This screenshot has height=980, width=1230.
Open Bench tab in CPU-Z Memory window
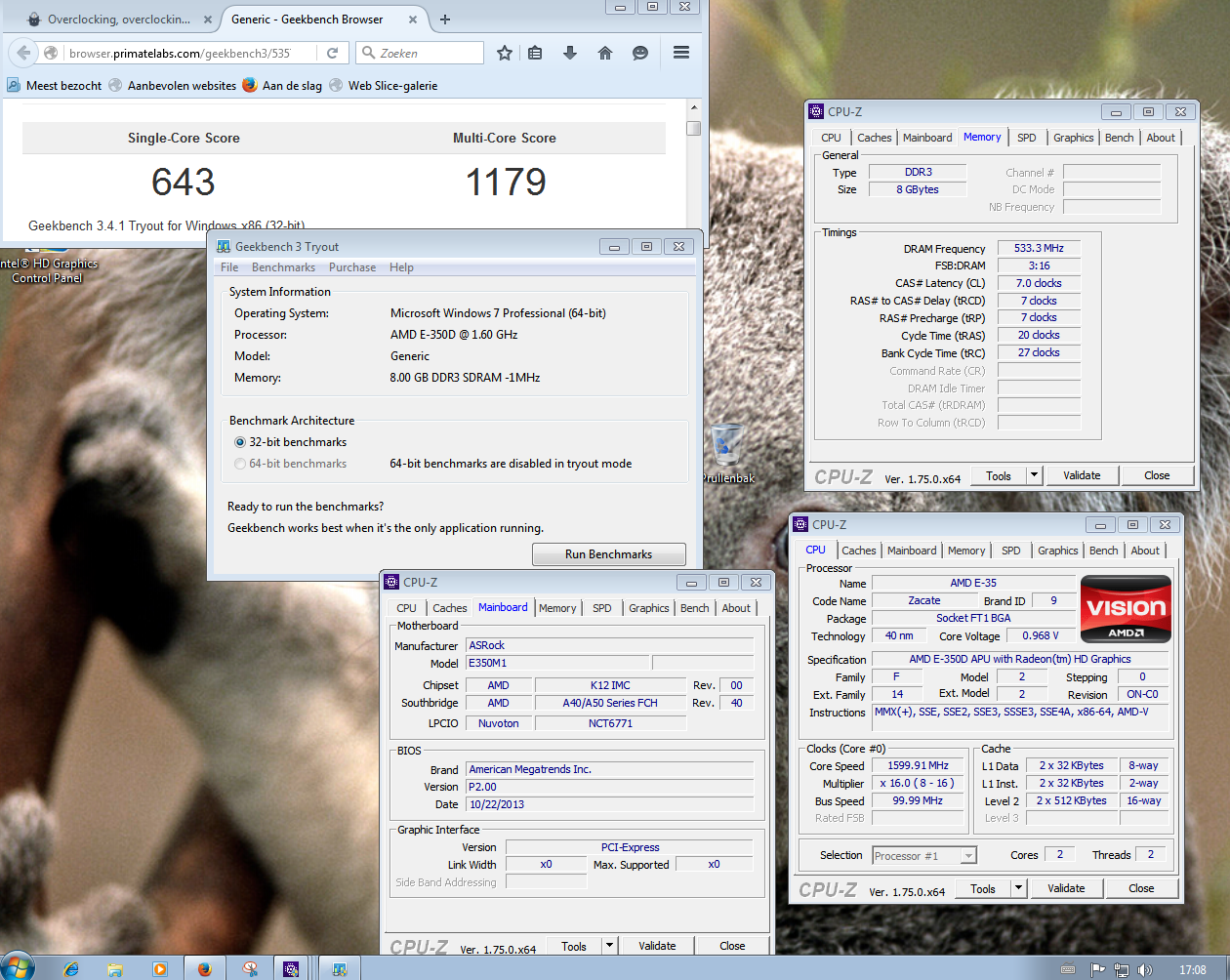point(1120,138)
